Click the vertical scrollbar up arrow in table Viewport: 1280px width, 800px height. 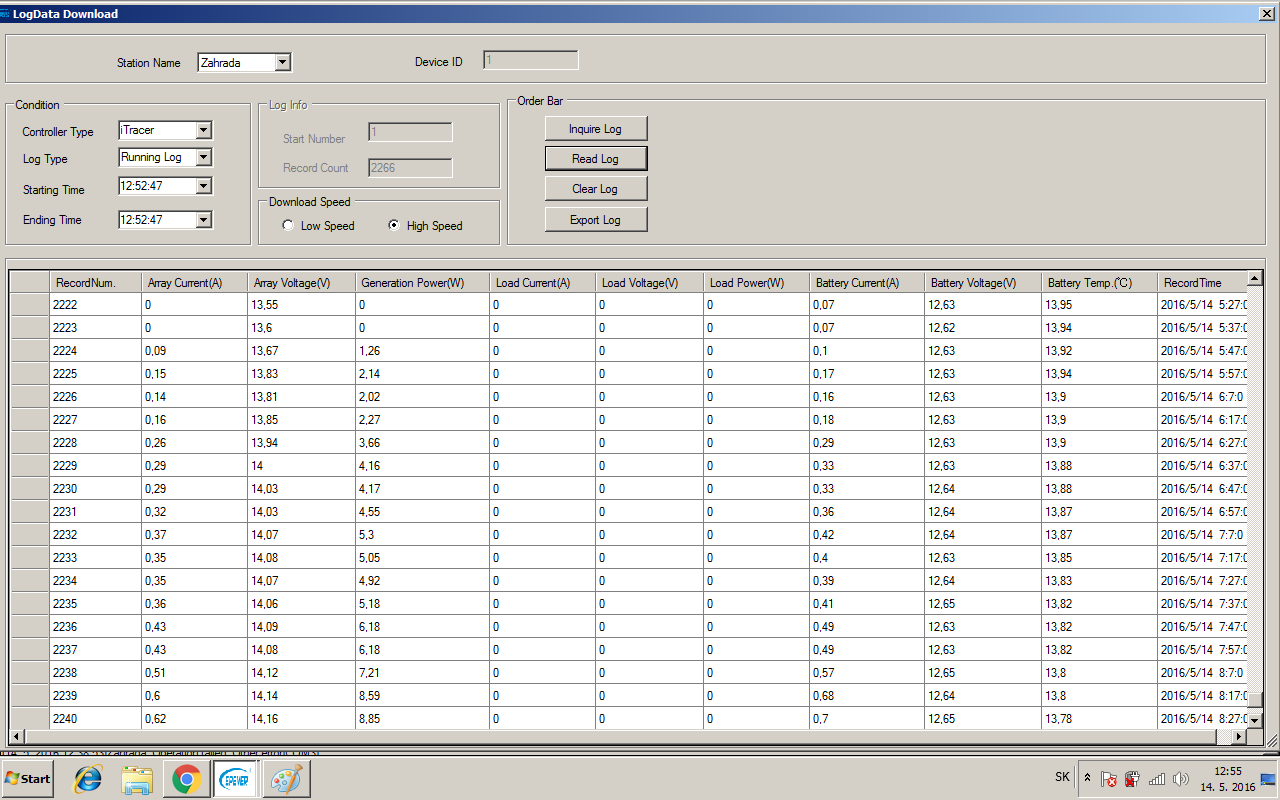tap(1255, 281)
